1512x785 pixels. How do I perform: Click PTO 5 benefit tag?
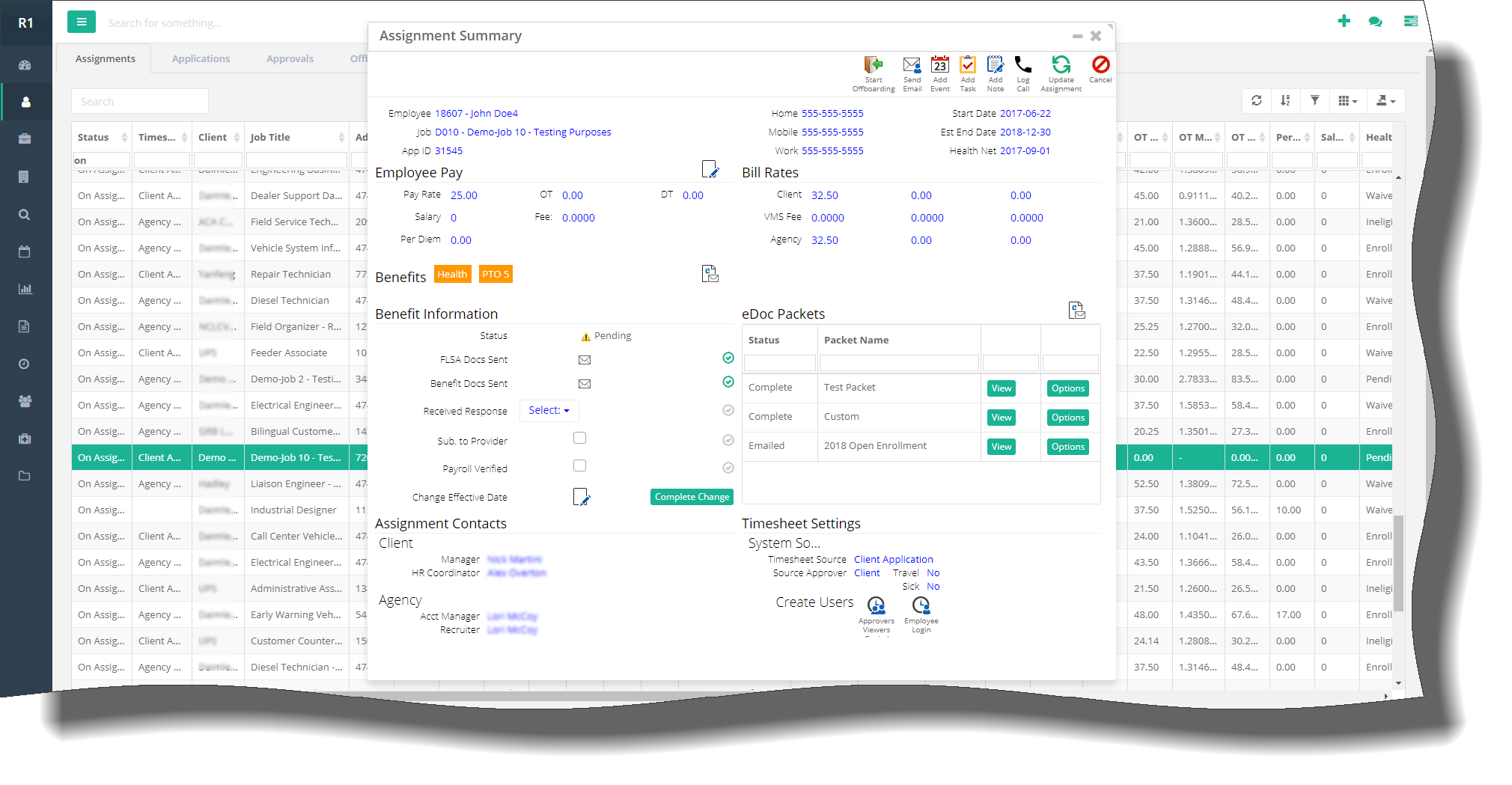[495, 274]
